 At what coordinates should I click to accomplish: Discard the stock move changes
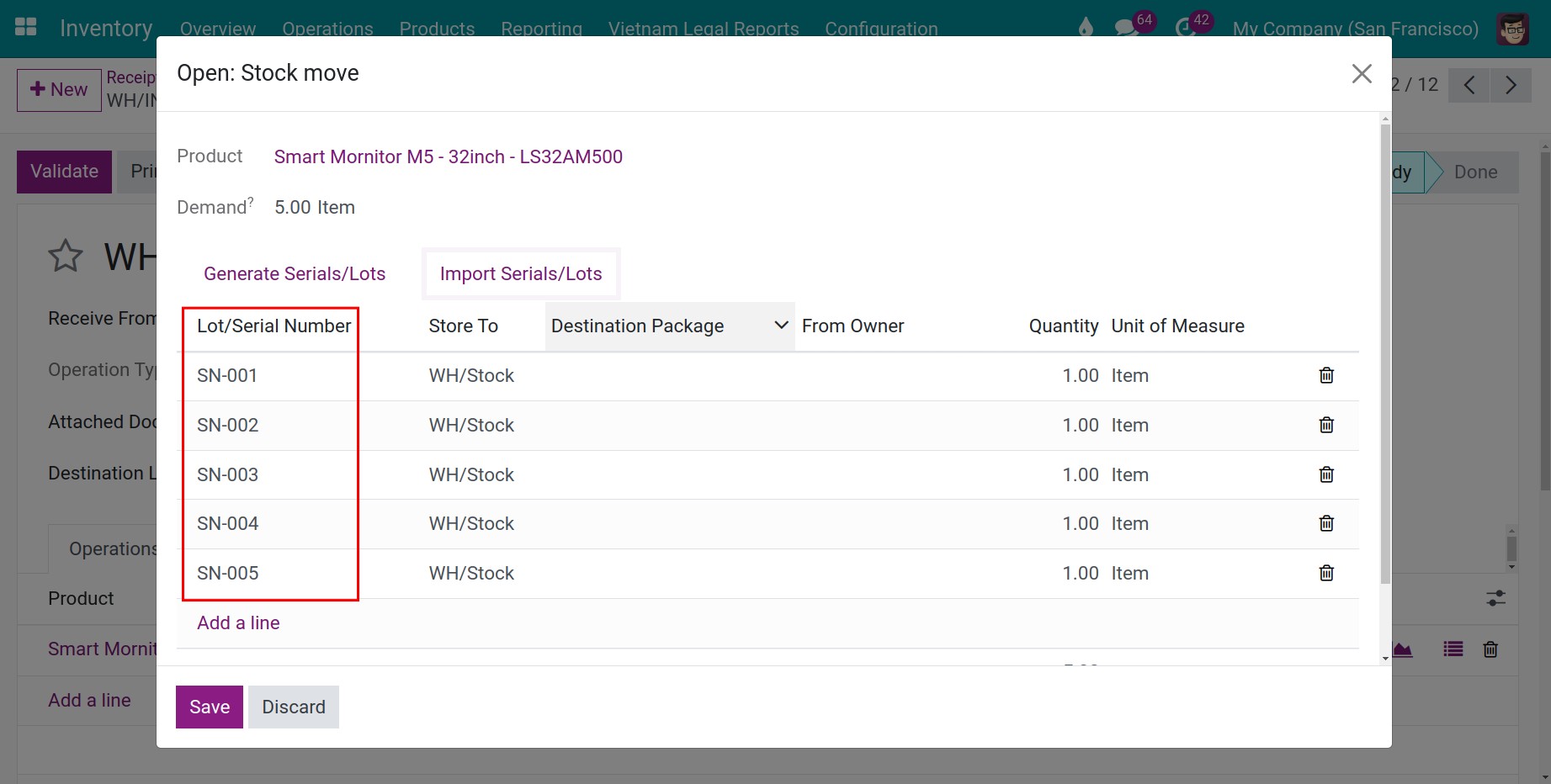(x=294, y=707)
